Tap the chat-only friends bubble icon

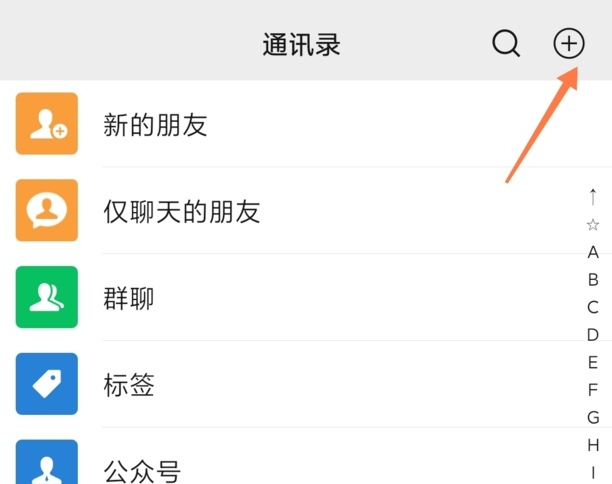tap(47, 210)
